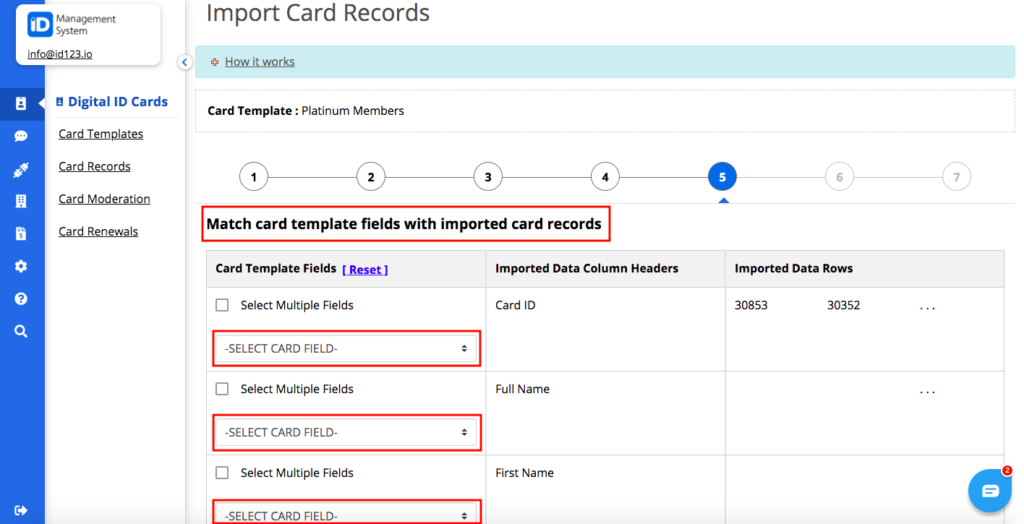Click the logout icon at sidebar bottom
1024x524 pixels.
(x=21, y=510)
